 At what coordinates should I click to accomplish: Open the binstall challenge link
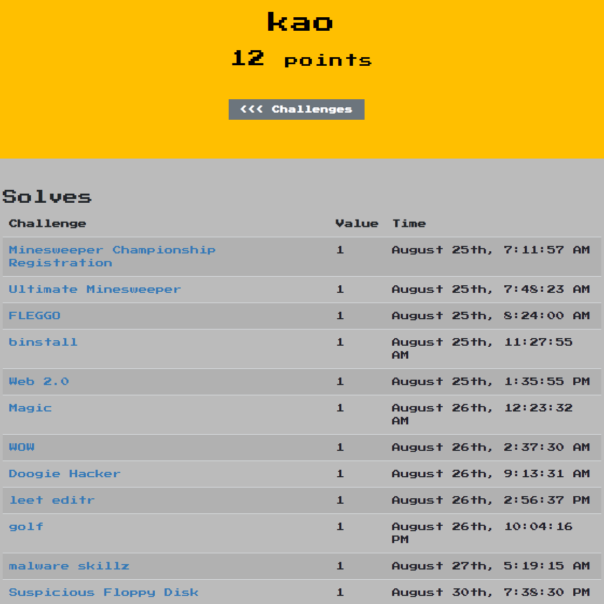(43, 342)
